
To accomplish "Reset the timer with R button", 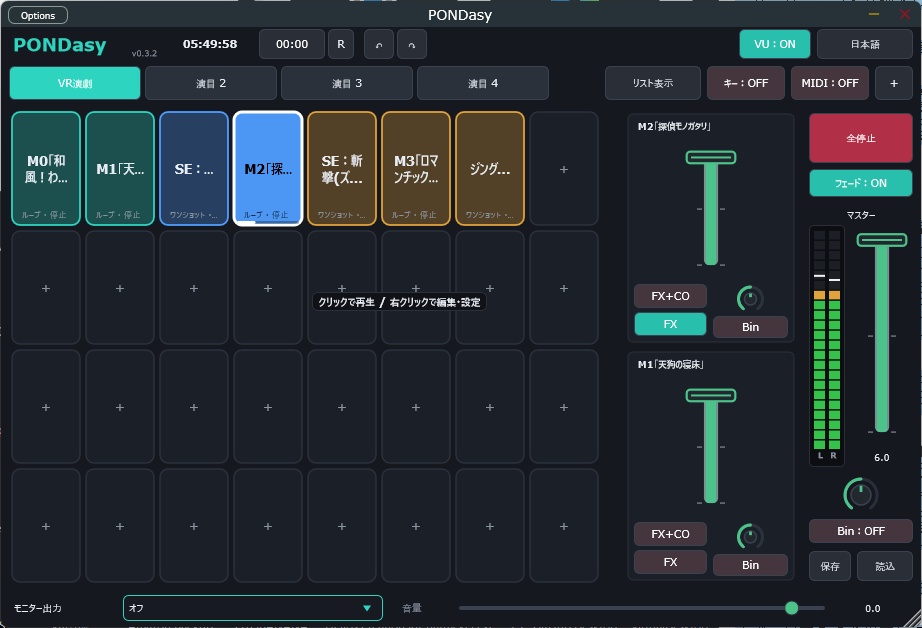I will point(341,44).
